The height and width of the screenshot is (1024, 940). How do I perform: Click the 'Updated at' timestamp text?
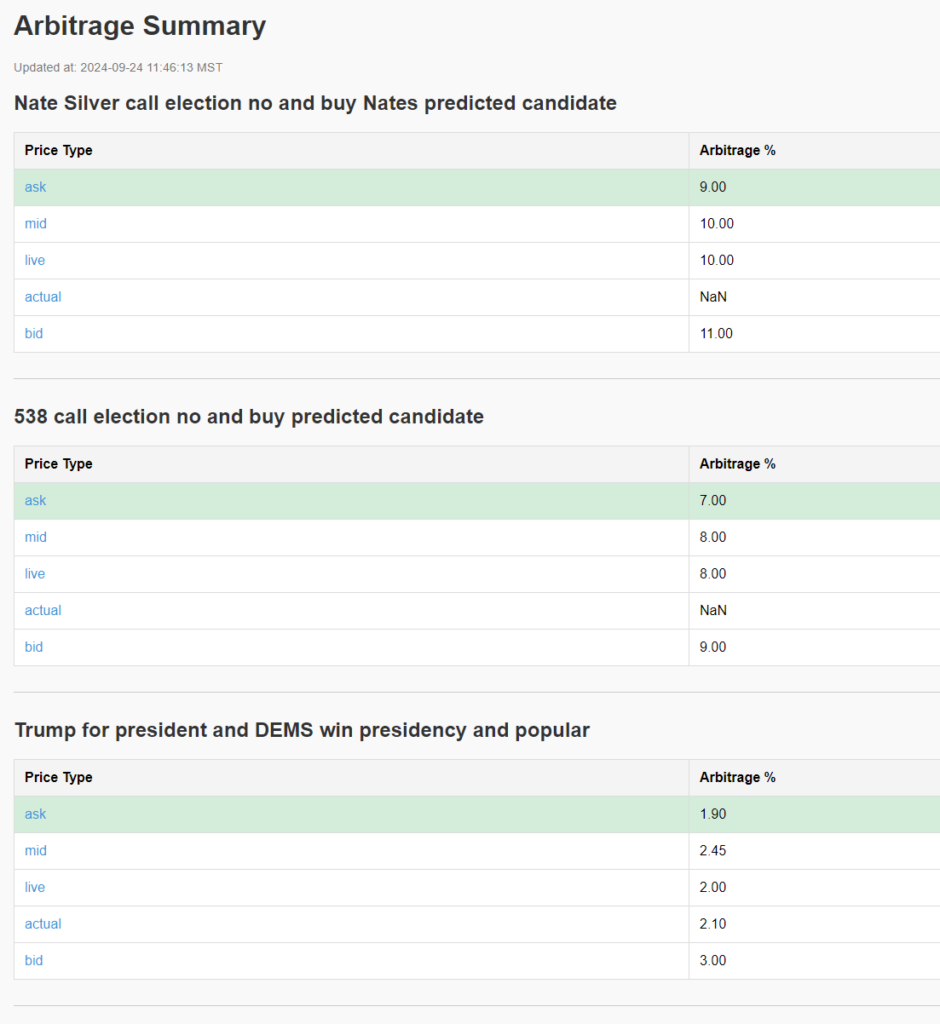[118, 68]
